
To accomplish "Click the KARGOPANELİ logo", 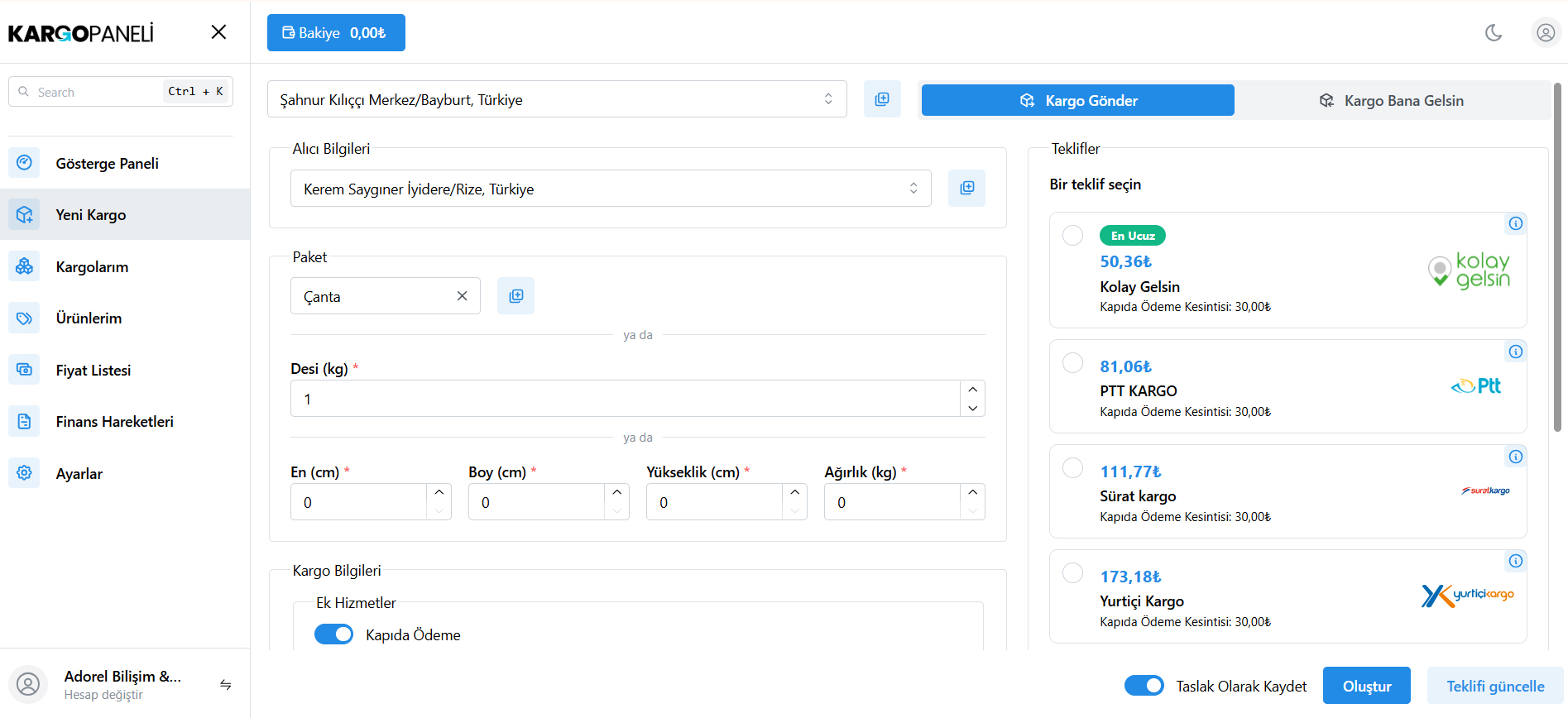I will (81, 33).
